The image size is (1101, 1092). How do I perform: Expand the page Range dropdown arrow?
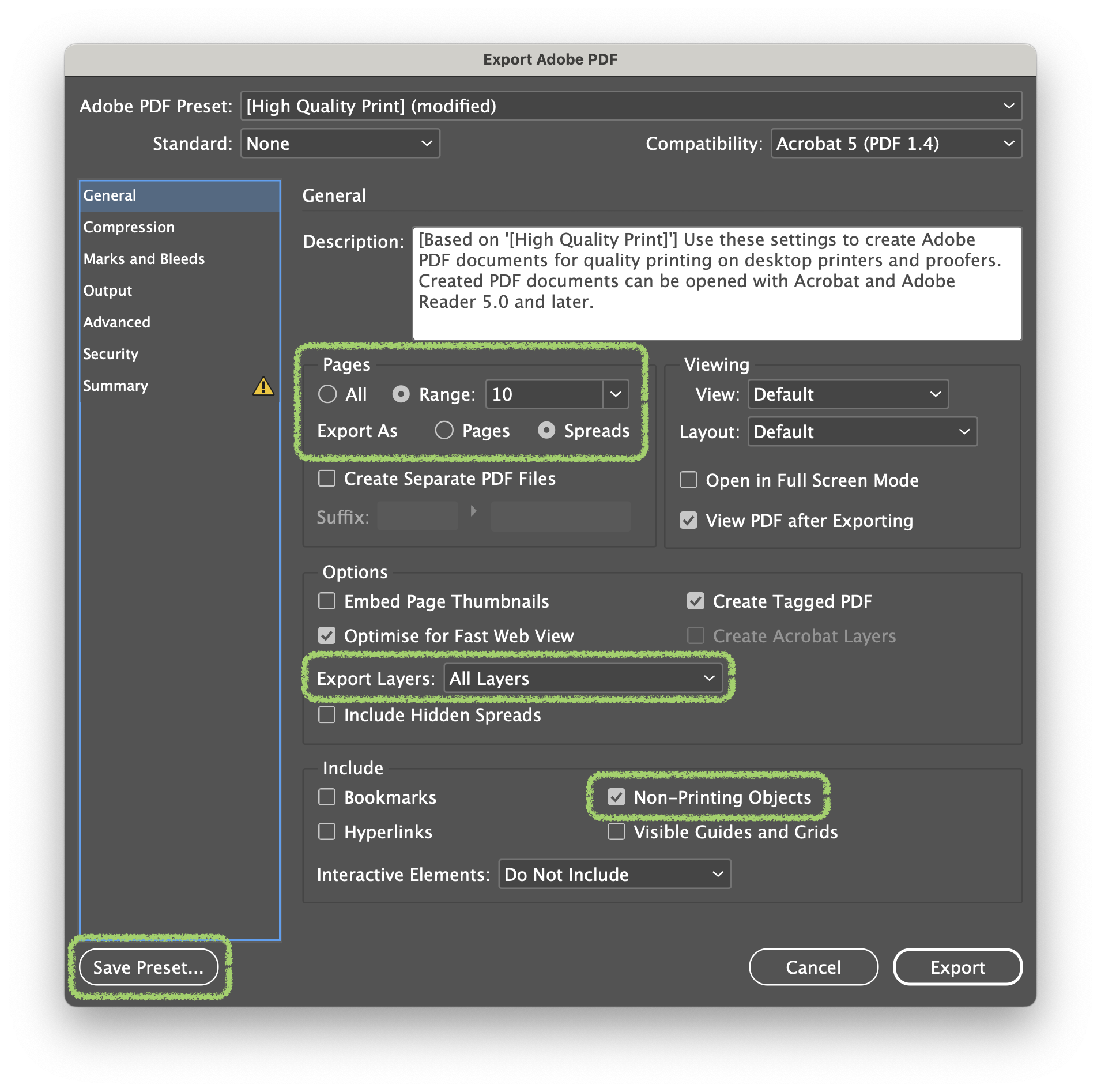tap(616, 394)
